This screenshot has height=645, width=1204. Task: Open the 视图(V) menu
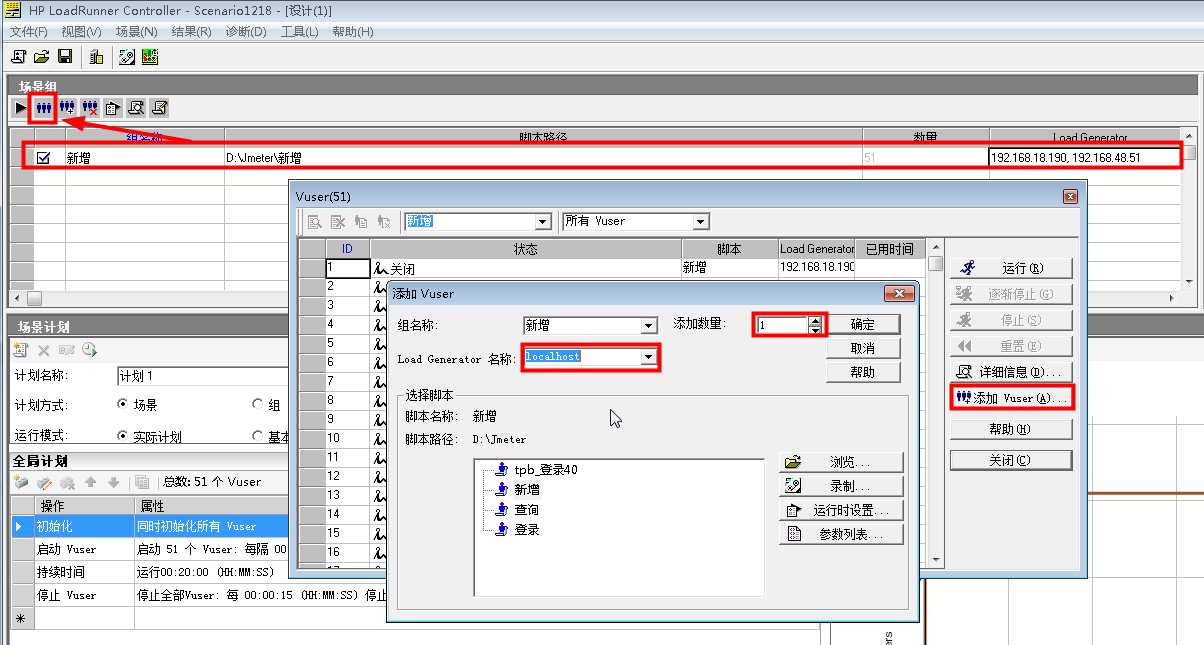point(81,32)
